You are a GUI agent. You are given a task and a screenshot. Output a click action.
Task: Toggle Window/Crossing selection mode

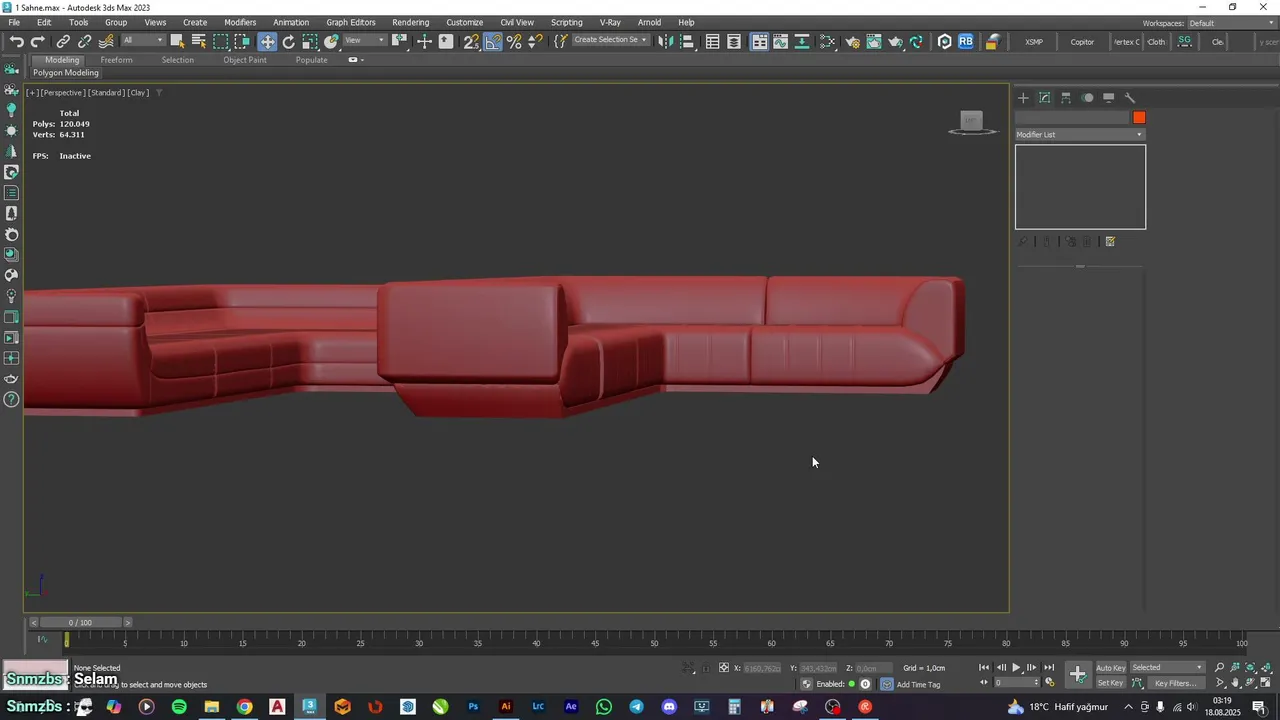point(243,41)
